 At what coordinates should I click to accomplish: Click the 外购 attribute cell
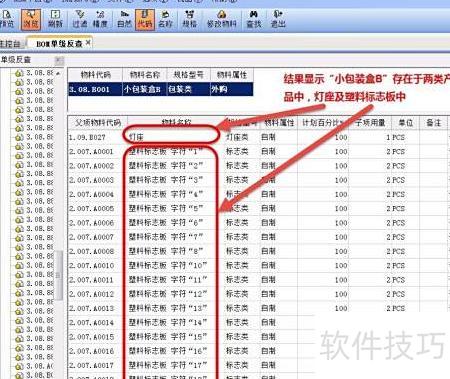point(232,89)
